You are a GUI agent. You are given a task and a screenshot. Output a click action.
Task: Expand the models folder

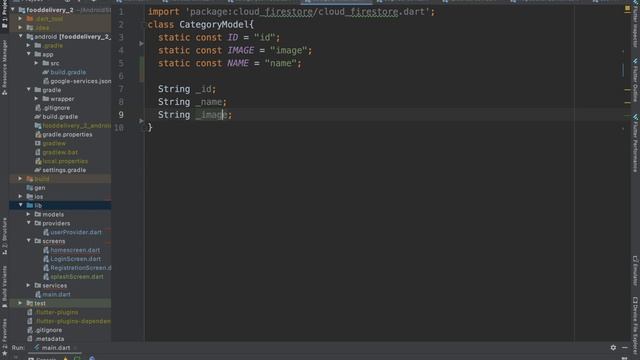29,214
